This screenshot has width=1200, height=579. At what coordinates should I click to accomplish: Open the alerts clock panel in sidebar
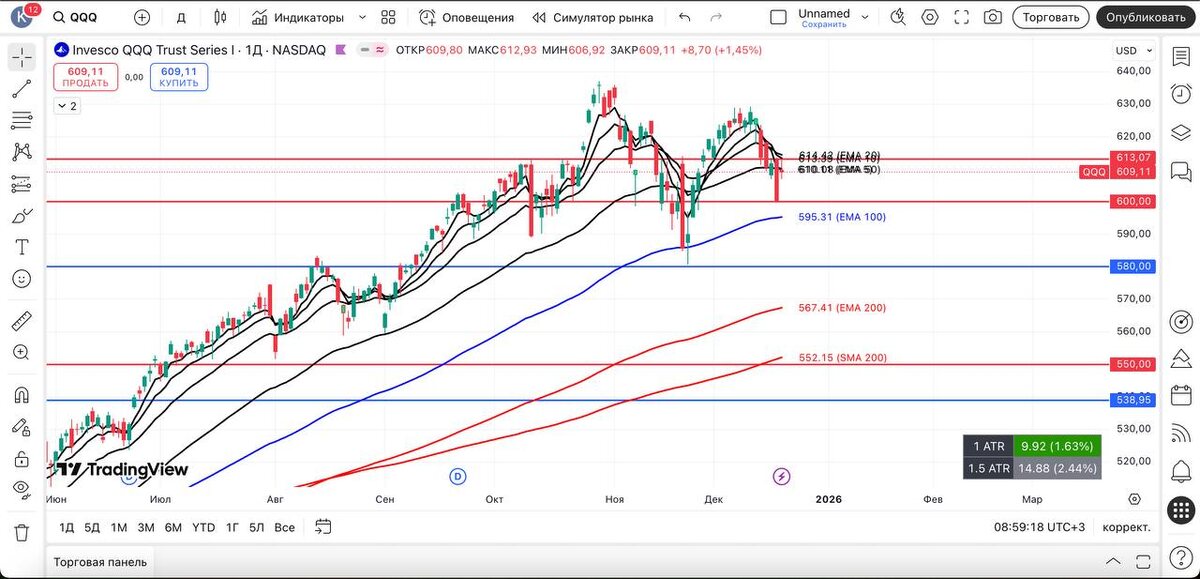coord(1180,95)
